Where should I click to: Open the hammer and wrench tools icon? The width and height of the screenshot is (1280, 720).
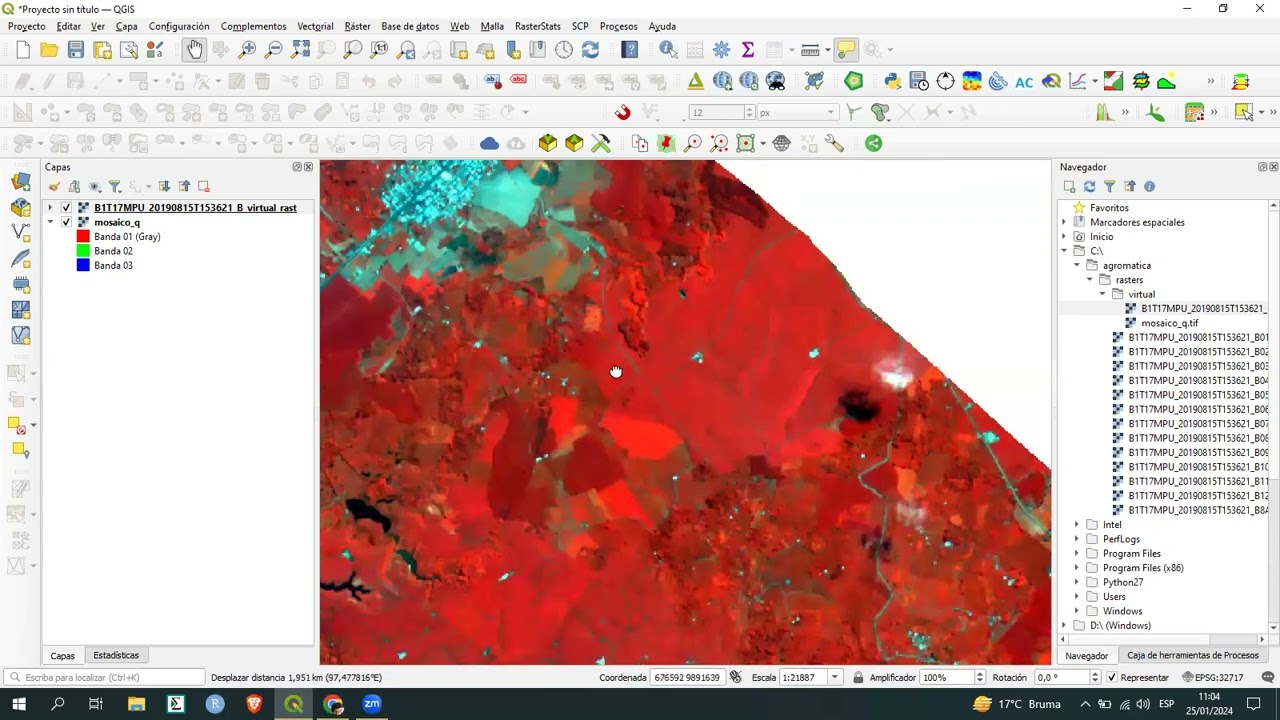tap(600, 143)
